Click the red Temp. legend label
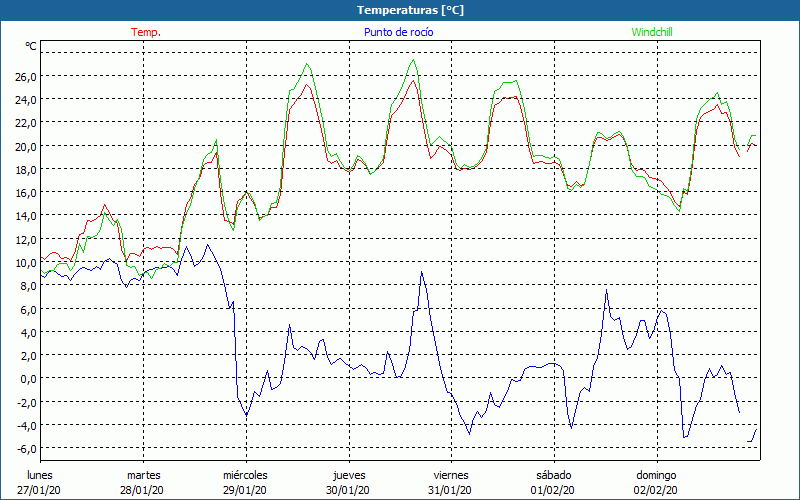 coord(146,32)
